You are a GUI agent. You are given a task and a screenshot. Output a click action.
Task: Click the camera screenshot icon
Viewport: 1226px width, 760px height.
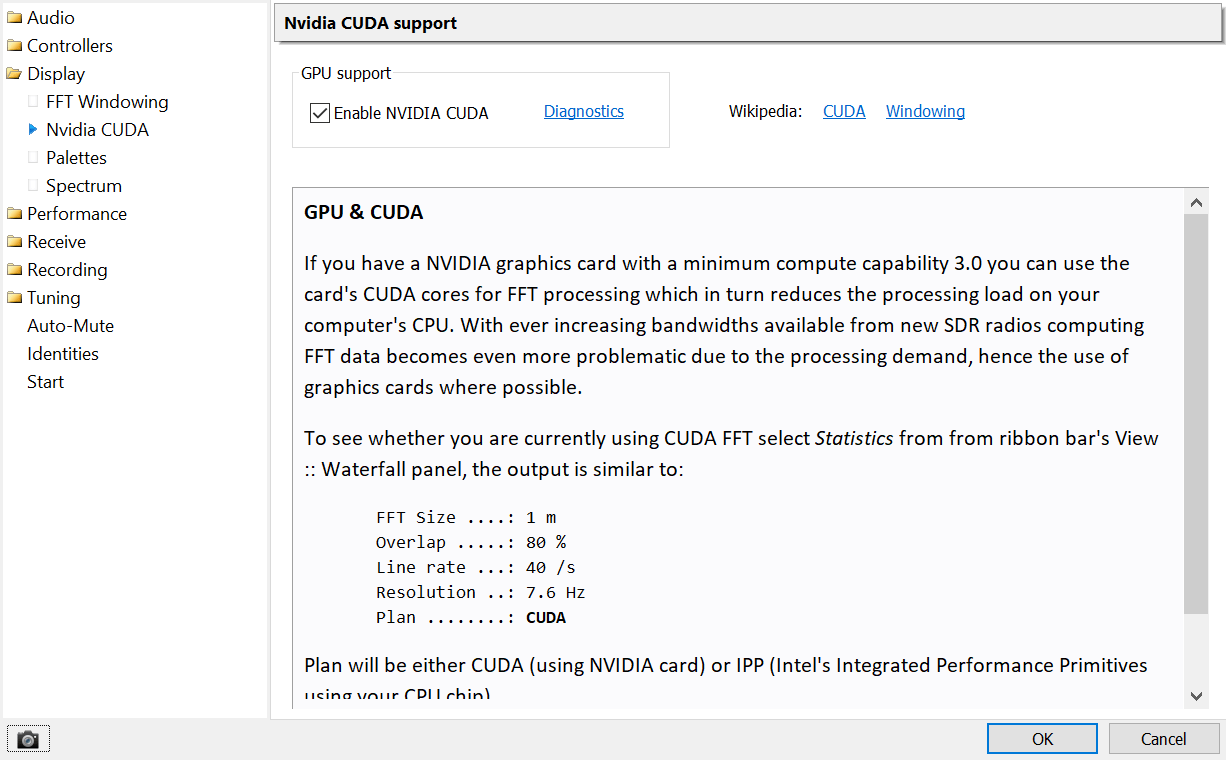[x=28, y=739]
